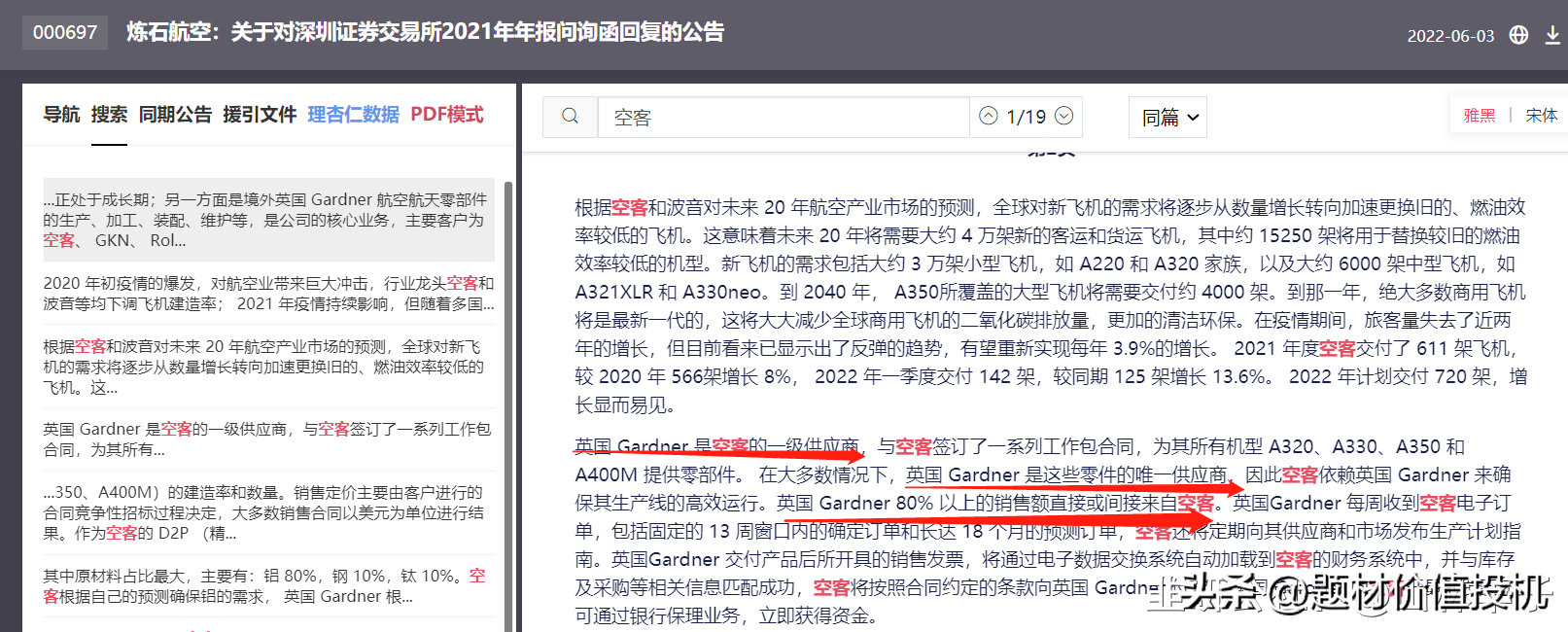The image size is (1568, 632).
Task: Click document paragraph starting 根据空客和波音
Action: coord(1051,306)
